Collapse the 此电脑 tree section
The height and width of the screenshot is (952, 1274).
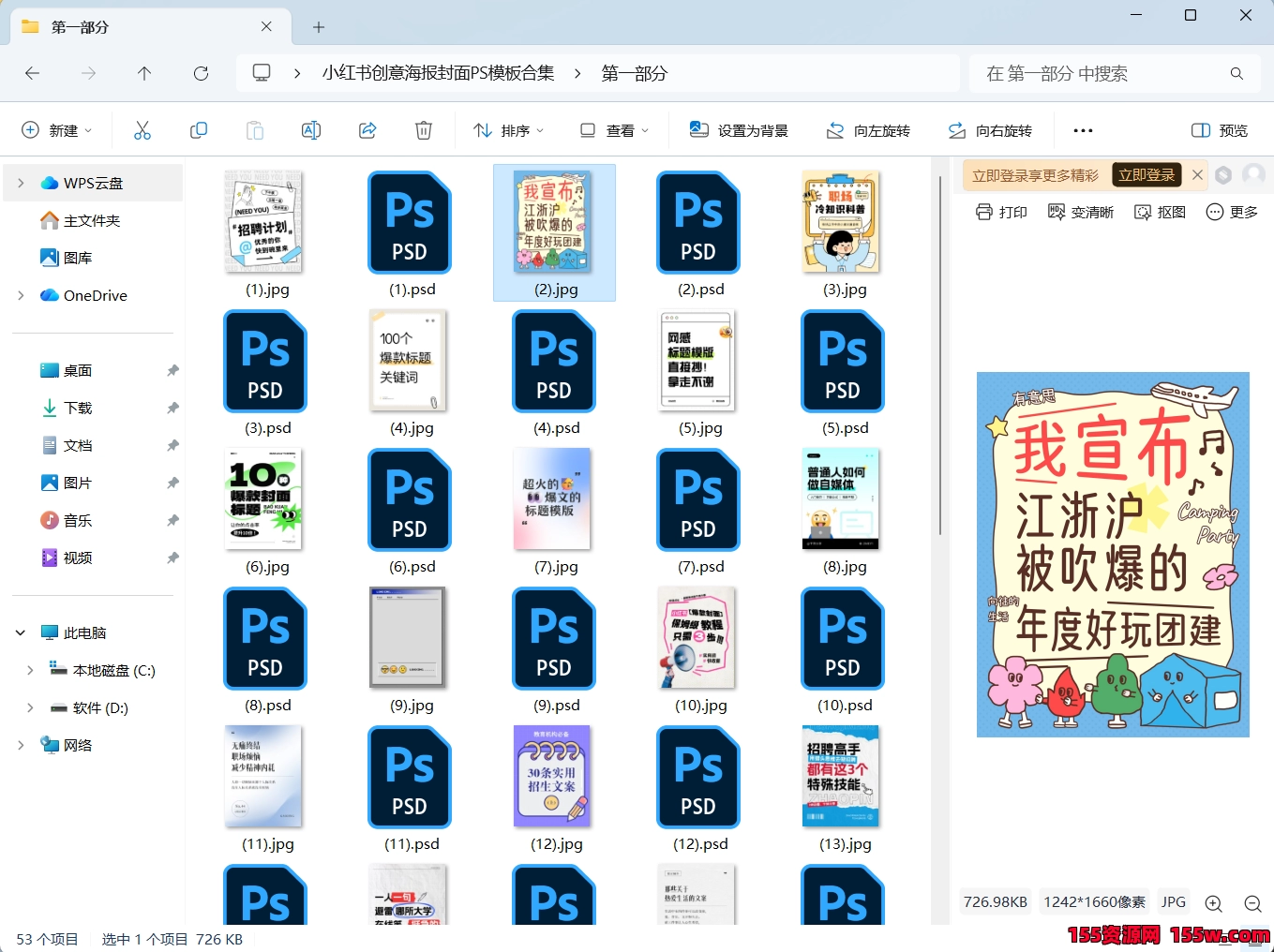click(20, 632)
